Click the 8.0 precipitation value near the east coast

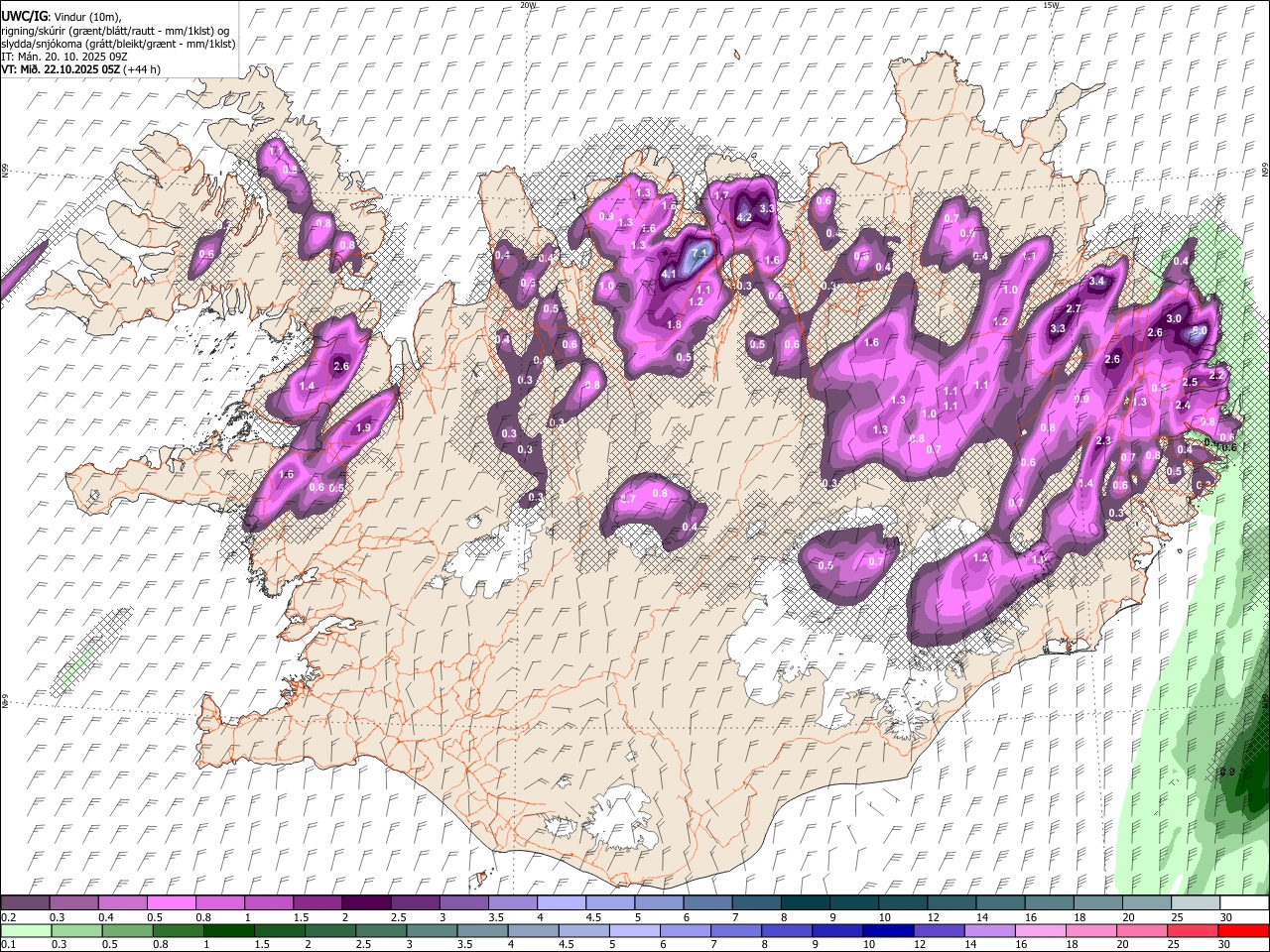click(x=1200, y=331)
